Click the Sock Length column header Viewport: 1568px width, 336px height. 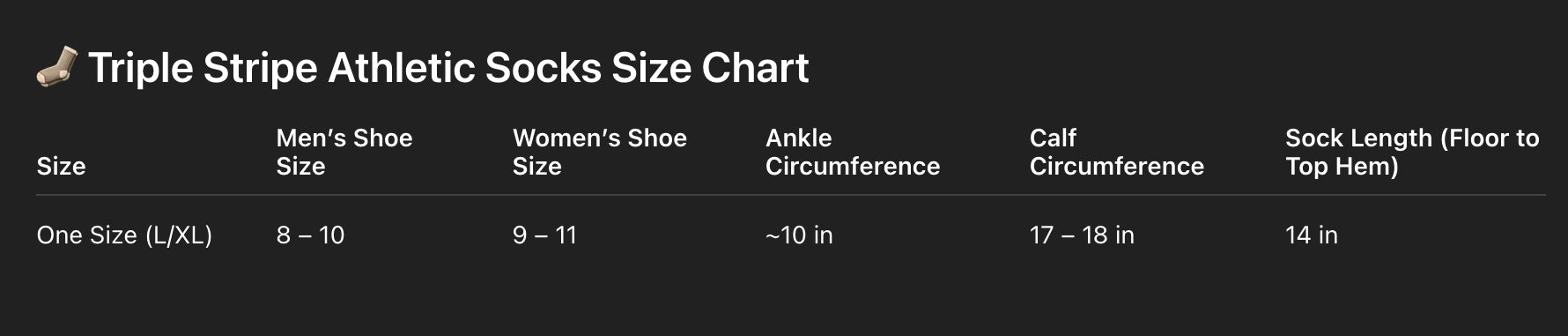[1412, 152]
